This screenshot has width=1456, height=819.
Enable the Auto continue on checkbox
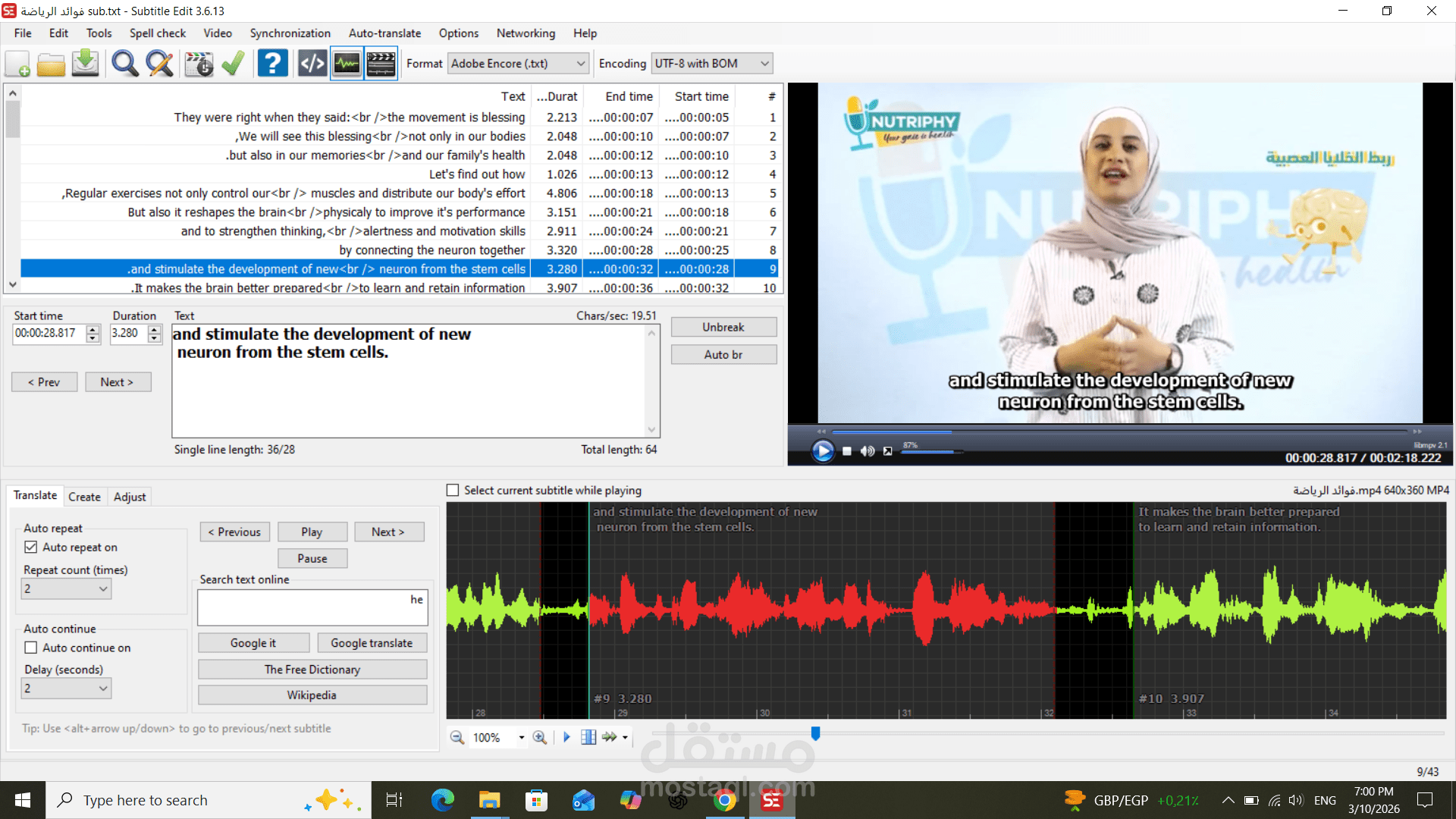(x=31, y=648)
